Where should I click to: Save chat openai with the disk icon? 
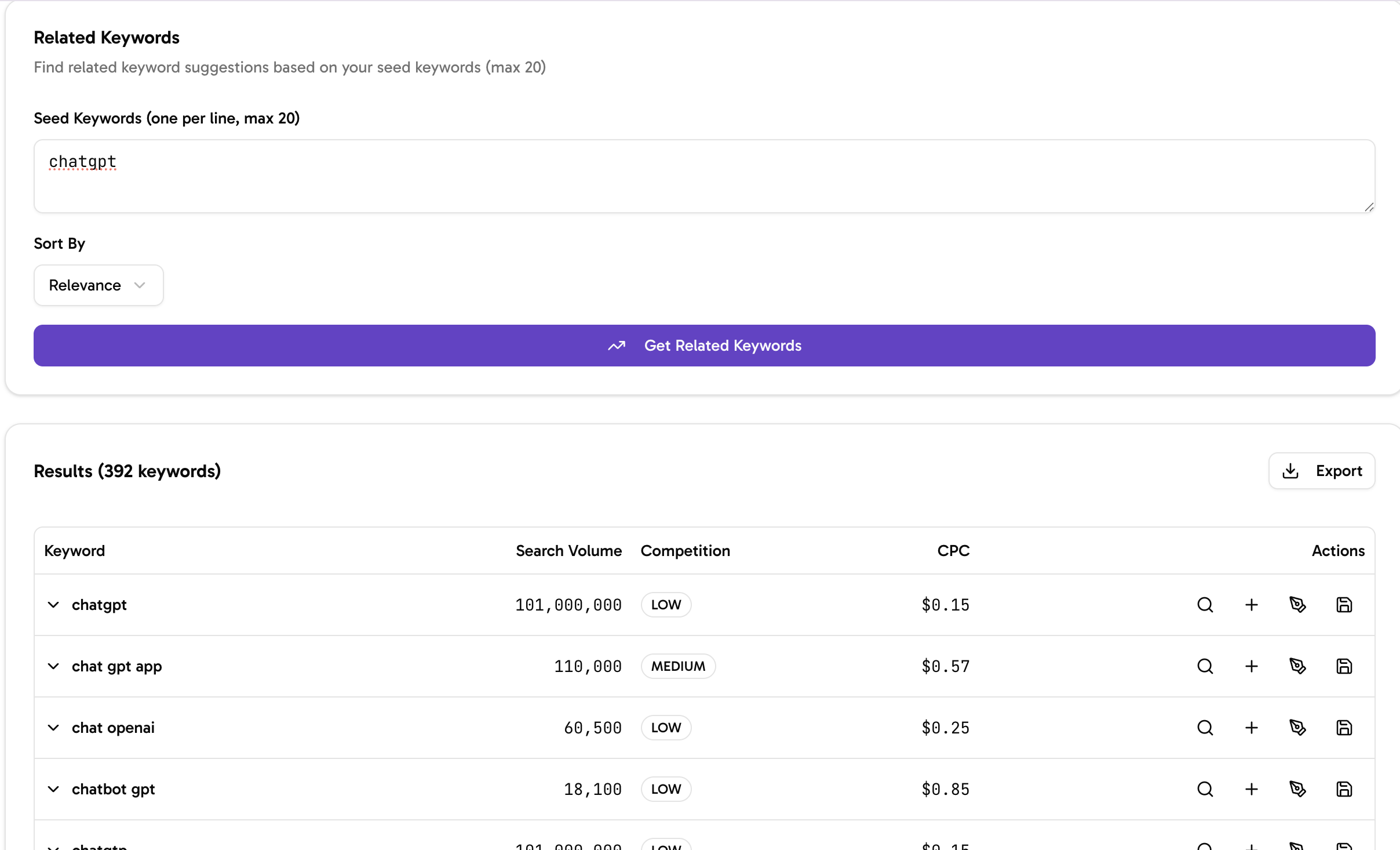[1344, 728]
